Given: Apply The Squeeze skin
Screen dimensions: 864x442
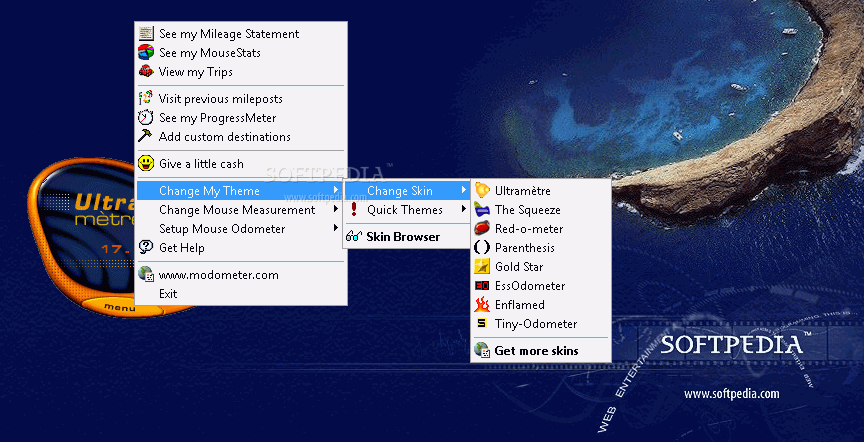Looking at the screenshot, I should pyautogui.click(x=541, y=210).
